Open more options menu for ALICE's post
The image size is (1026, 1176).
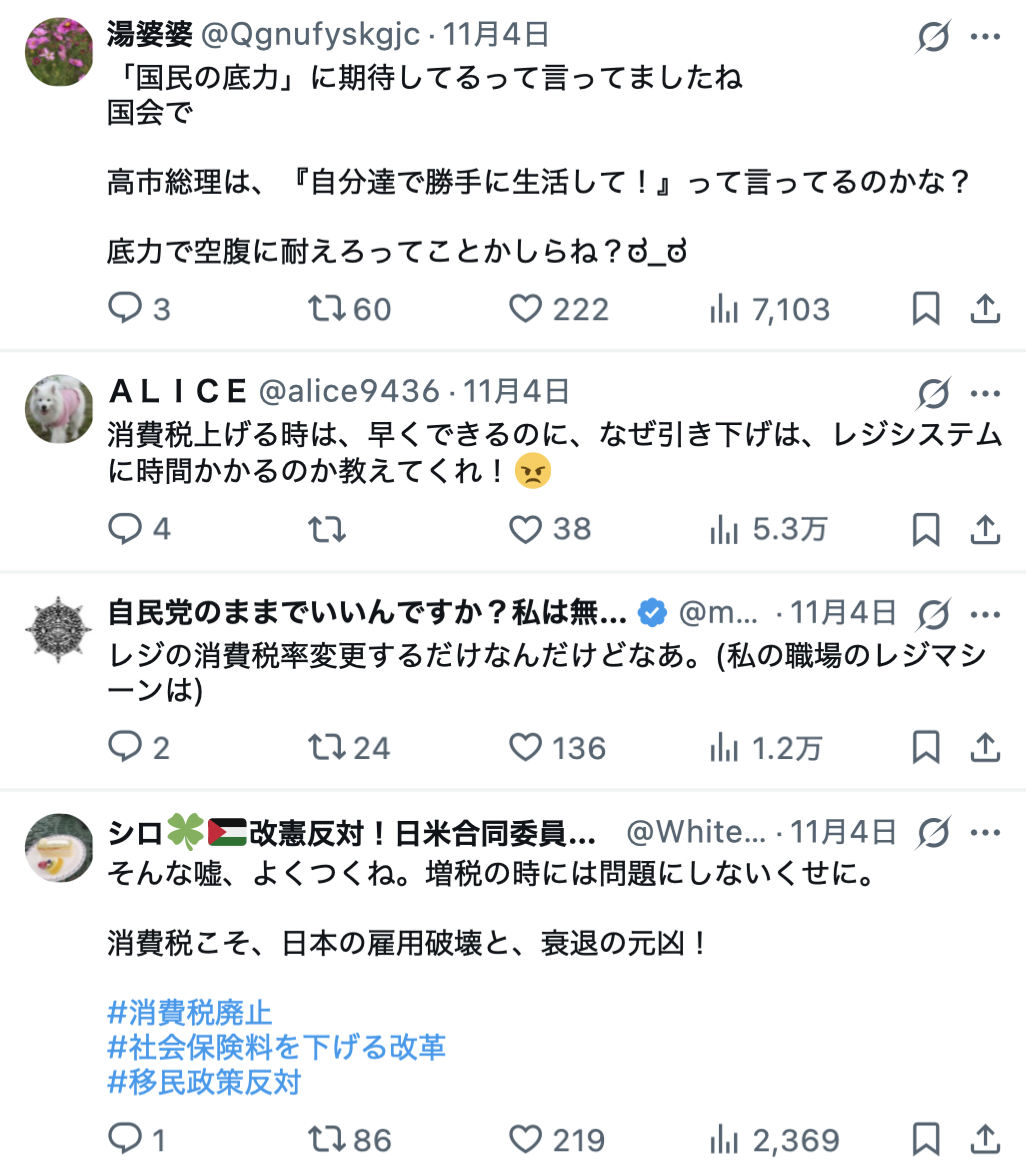click(x=985, y=392)
